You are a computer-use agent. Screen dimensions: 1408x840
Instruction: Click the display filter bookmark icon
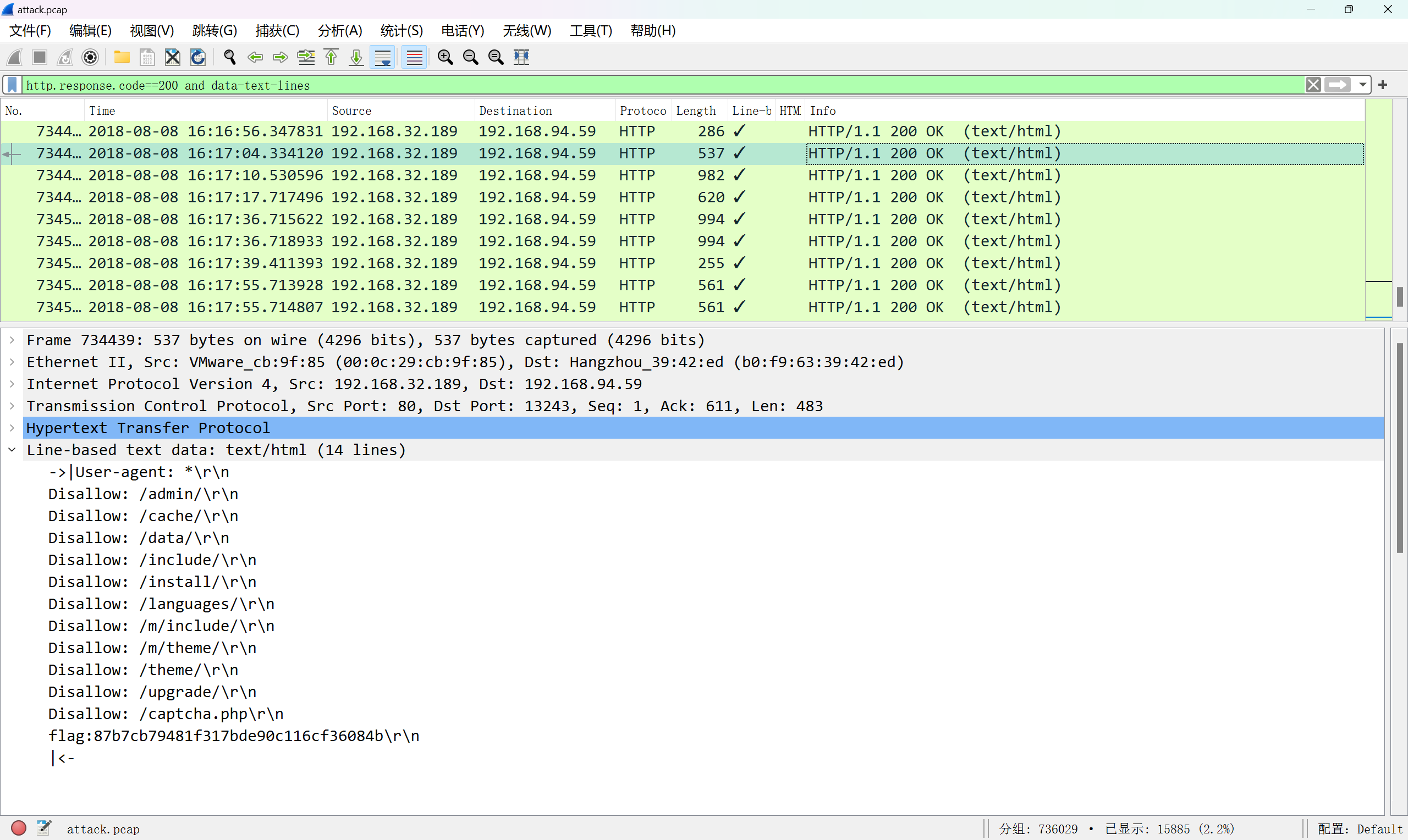[13, 85]
